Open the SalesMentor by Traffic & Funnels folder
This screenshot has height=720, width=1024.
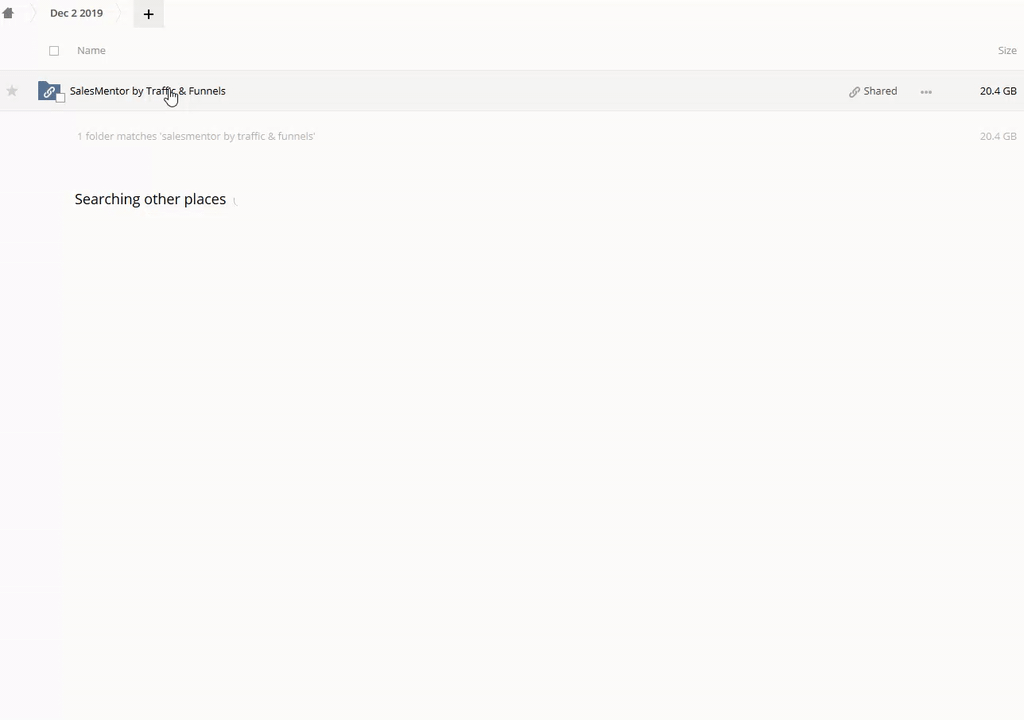(147, 91)
